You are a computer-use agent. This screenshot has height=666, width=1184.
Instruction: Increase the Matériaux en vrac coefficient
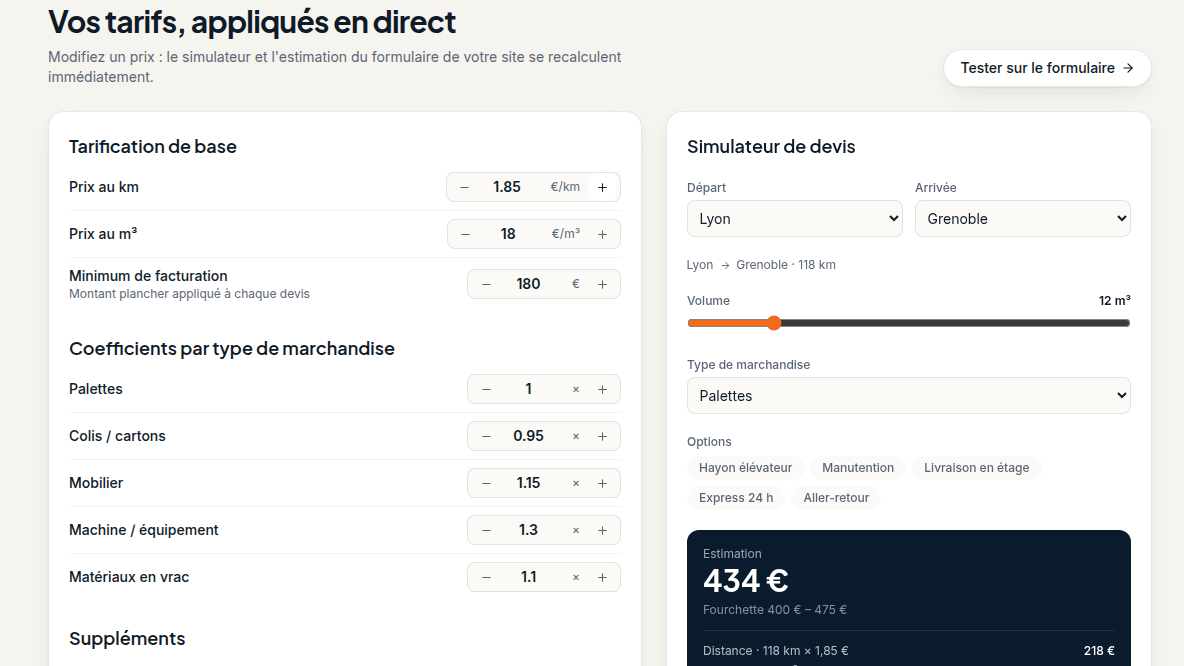pos(603,578)
